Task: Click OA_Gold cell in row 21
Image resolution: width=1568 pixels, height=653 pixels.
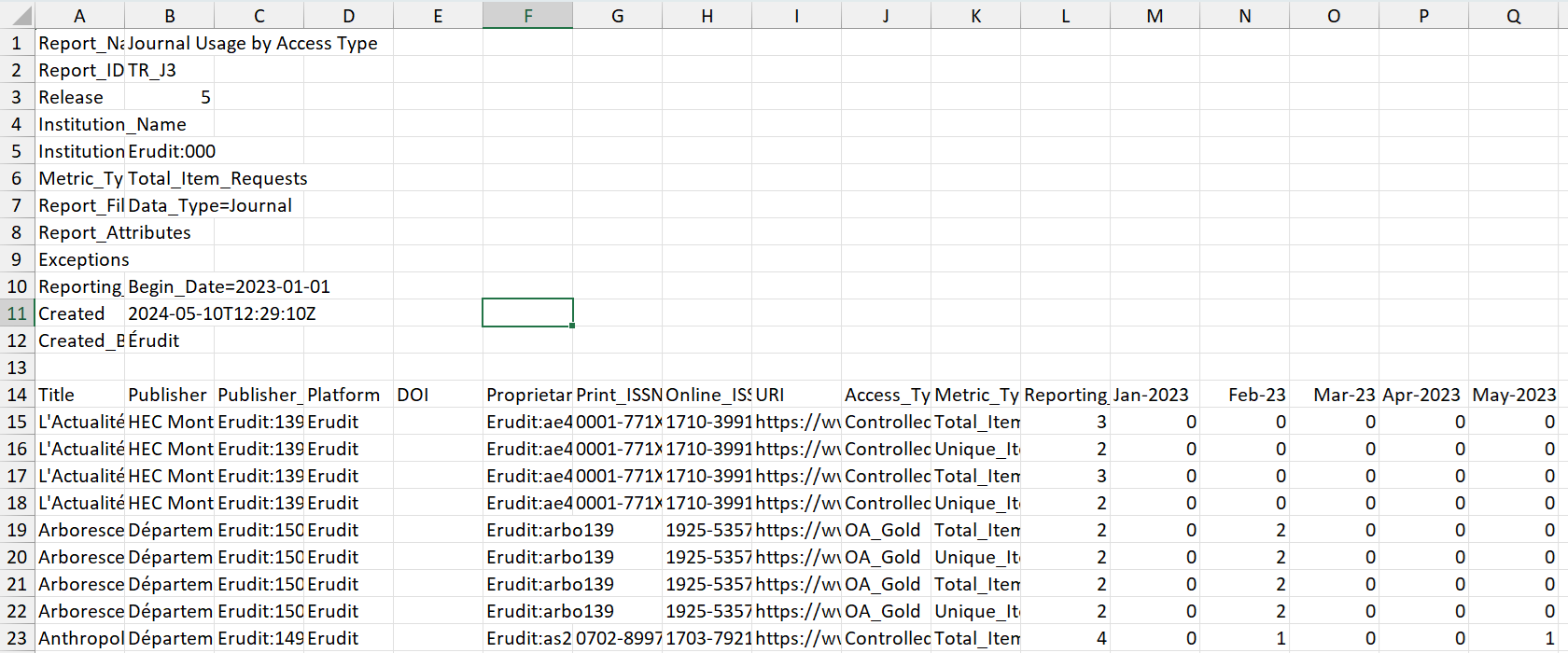Action: 887,584
